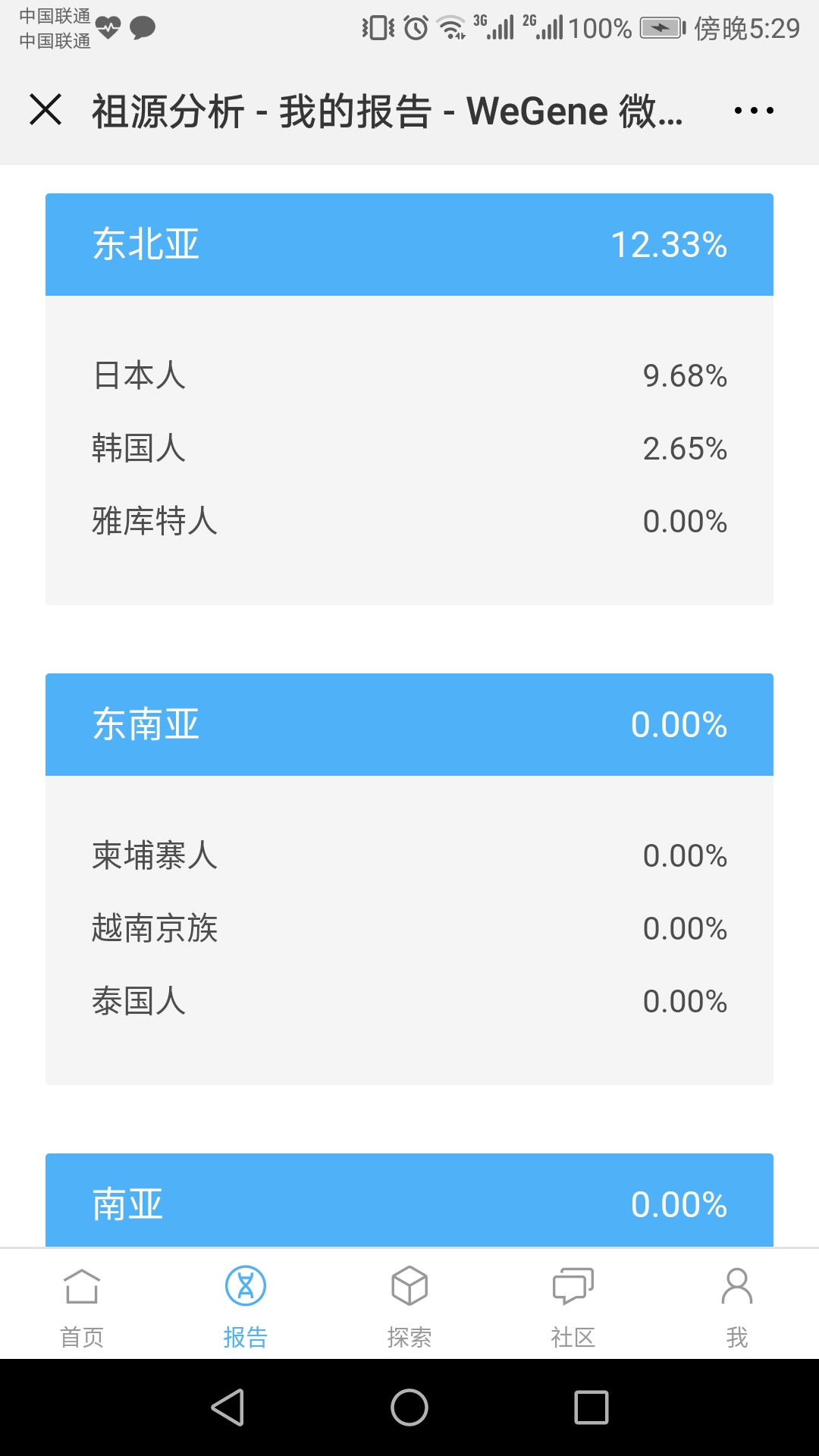Open the 探索 cube icon
Screen dimensions: 819x1456
coord(409,1286)
